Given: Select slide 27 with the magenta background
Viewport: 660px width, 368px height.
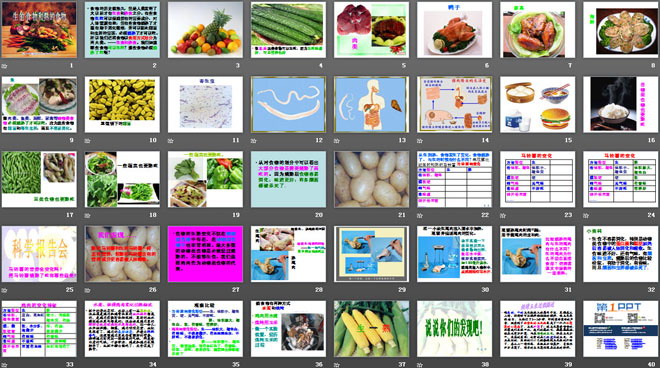Looking at the screenshot, I should [205, 254].
